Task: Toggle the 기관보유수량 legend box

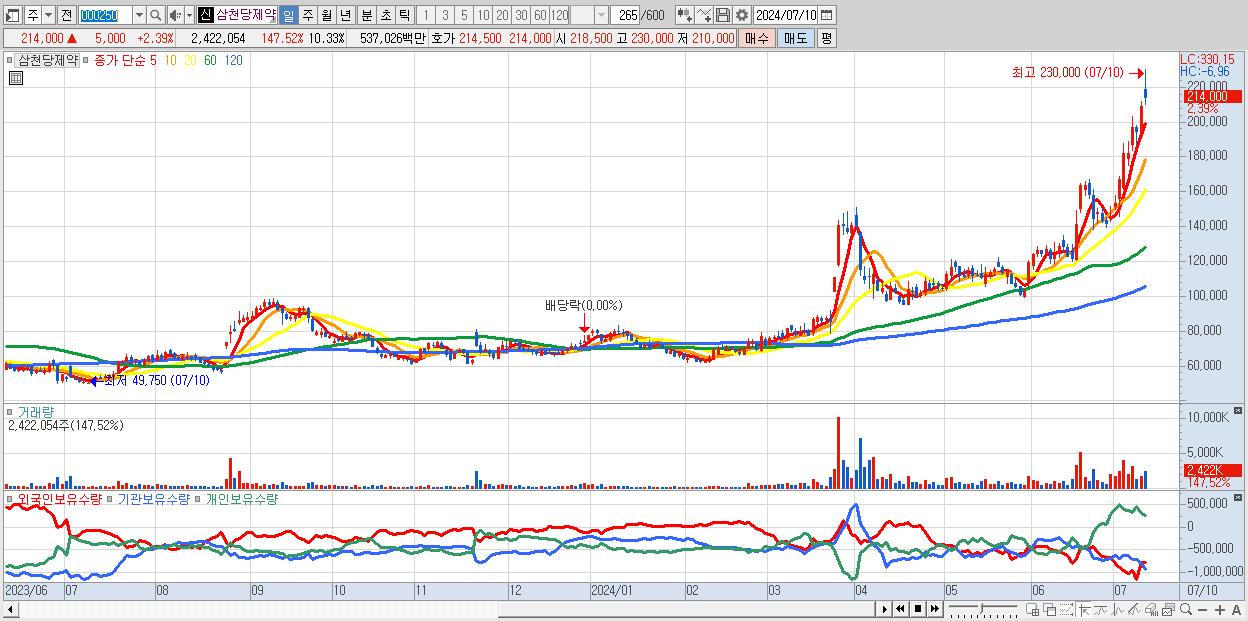Action: tap(111, 498)
